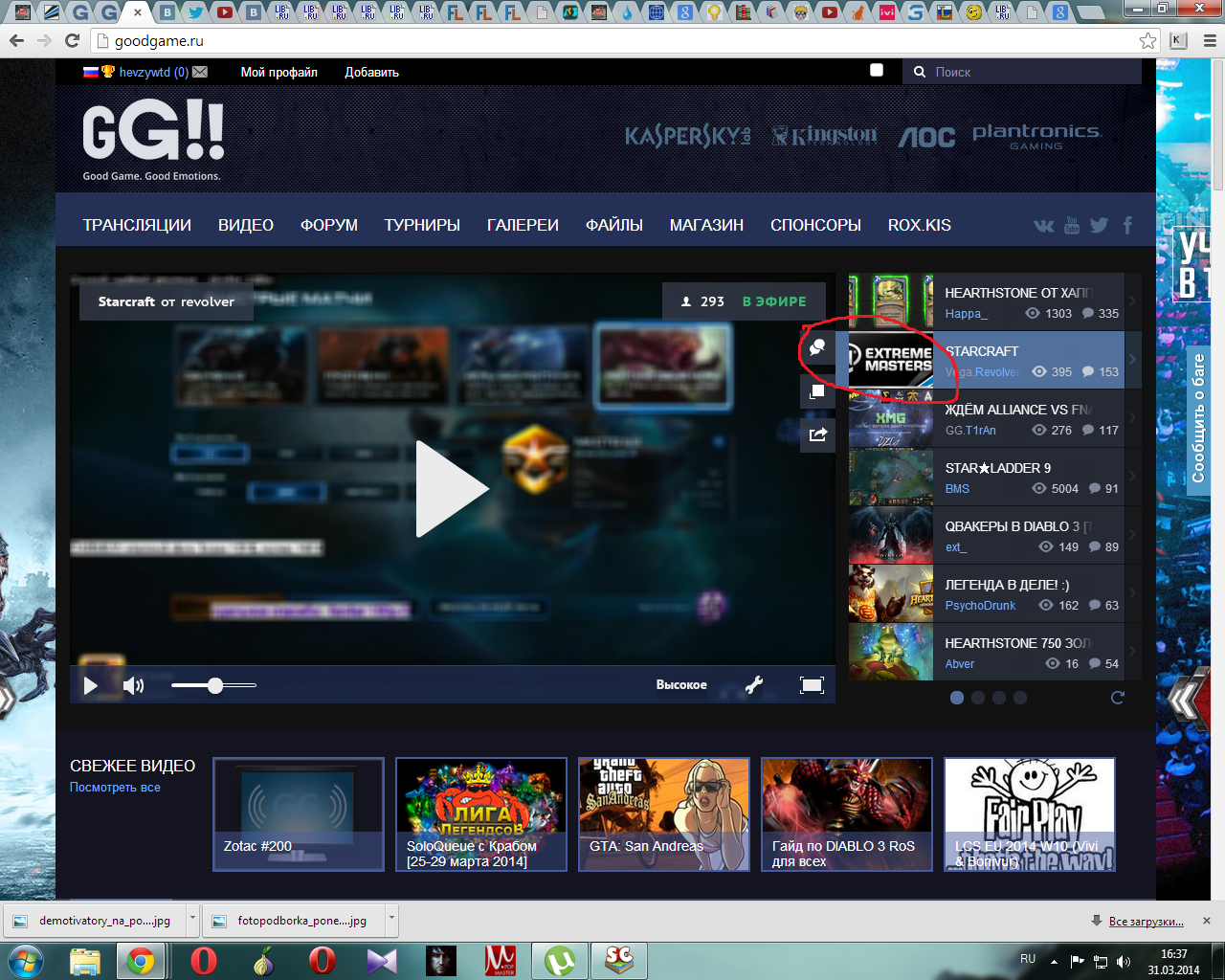Bookmark this page with the star icon
1225x980 pixels.
[1147, 40]
